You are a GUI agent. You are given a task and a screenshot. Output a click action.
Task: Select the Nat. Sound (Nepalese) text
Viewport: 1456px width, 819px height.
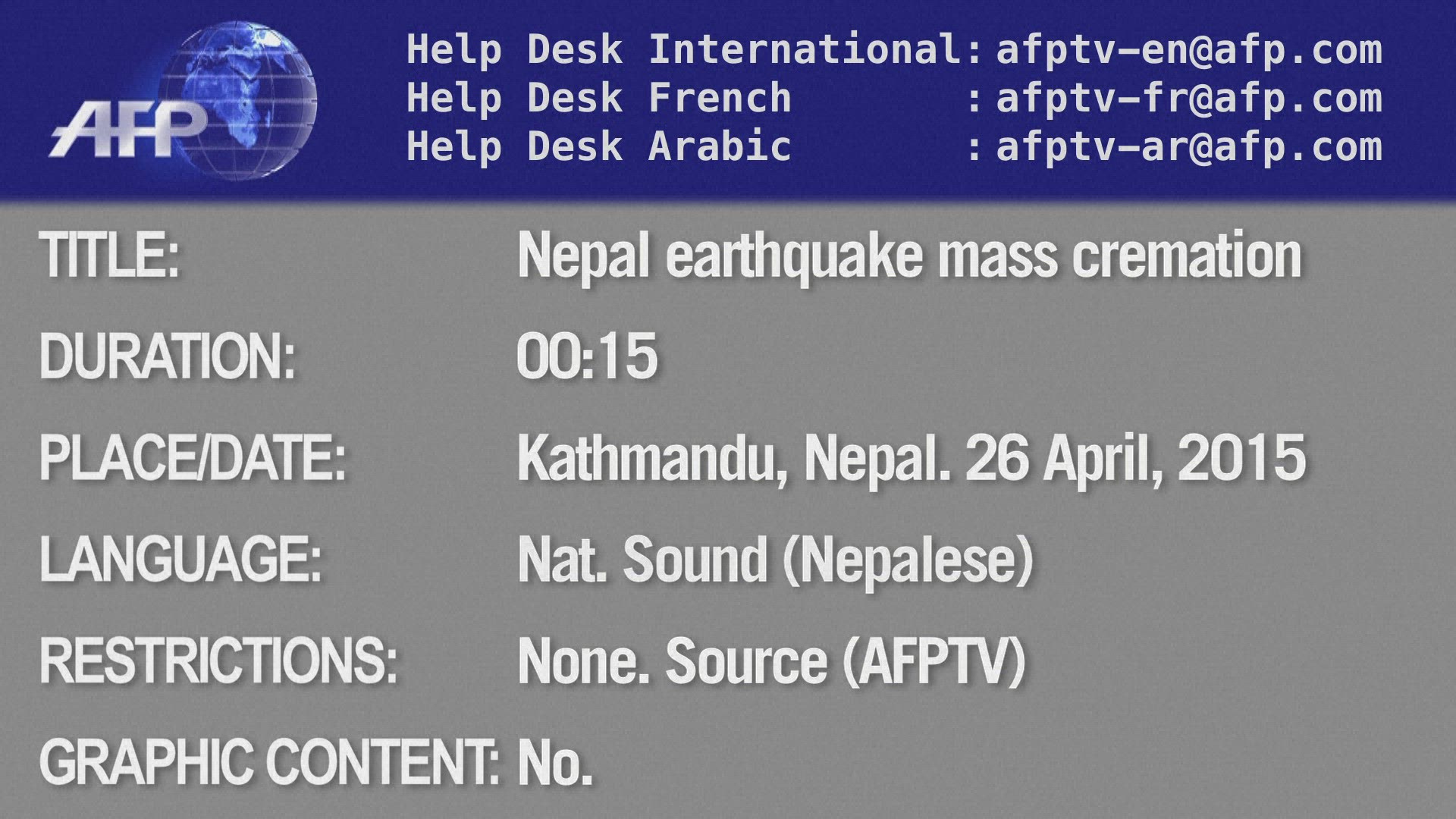pyautogui.click(x=775, y=561)
